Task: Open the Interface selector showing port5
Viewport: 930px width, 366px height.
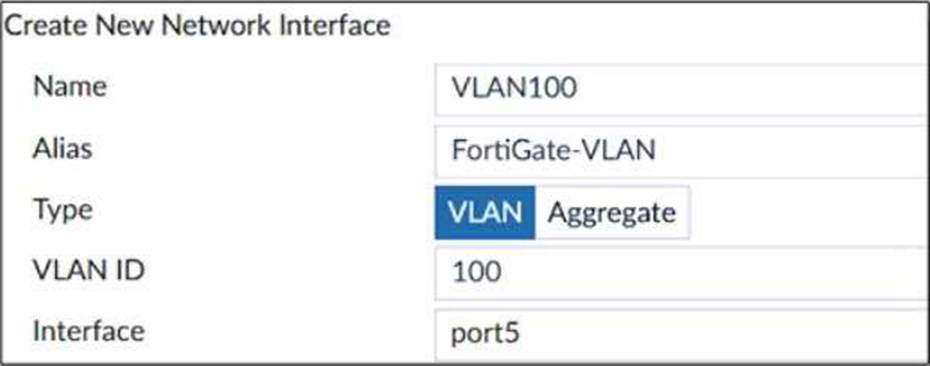Action: 682,334
